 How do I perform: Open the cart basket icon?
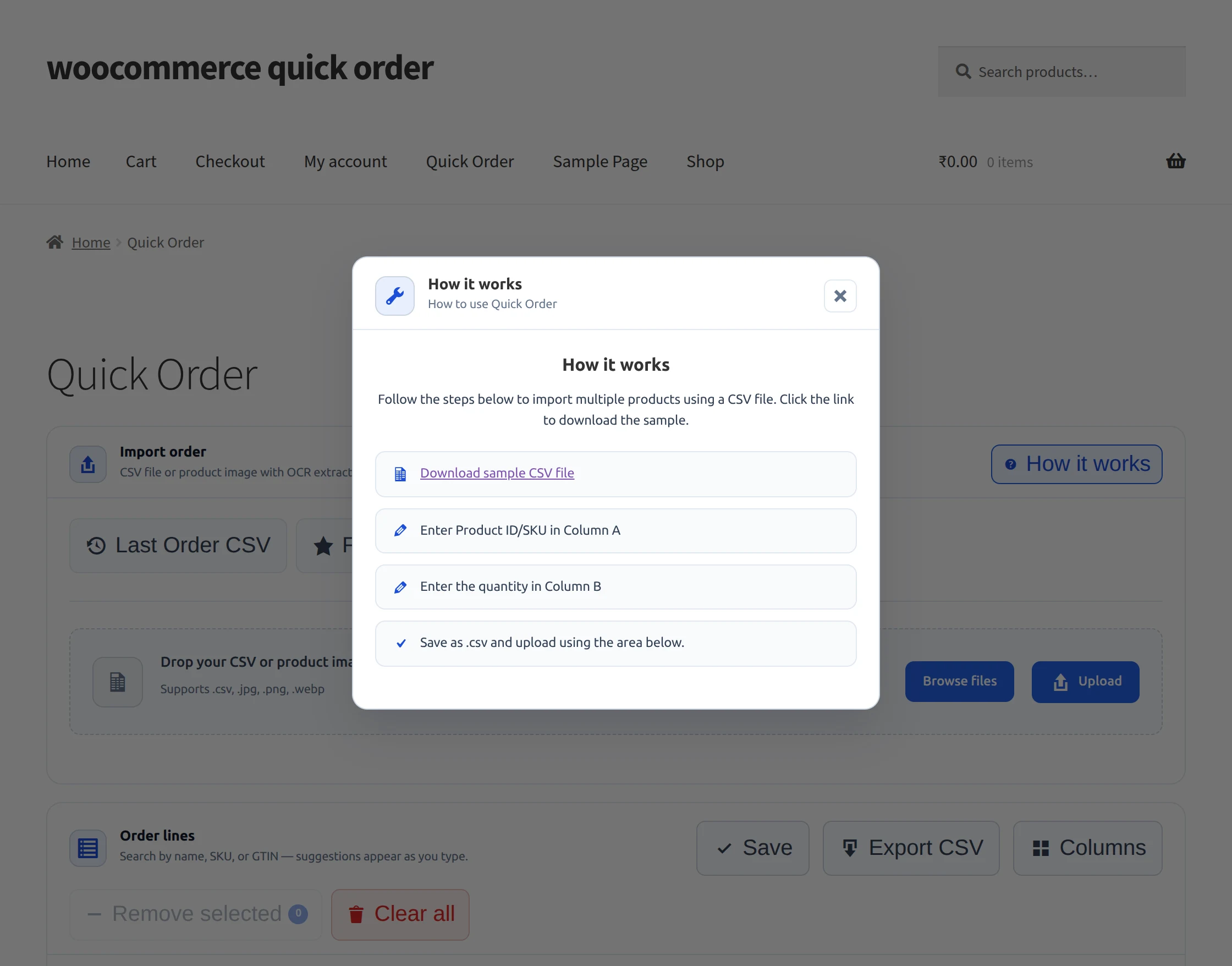[x=1175, y=161]
